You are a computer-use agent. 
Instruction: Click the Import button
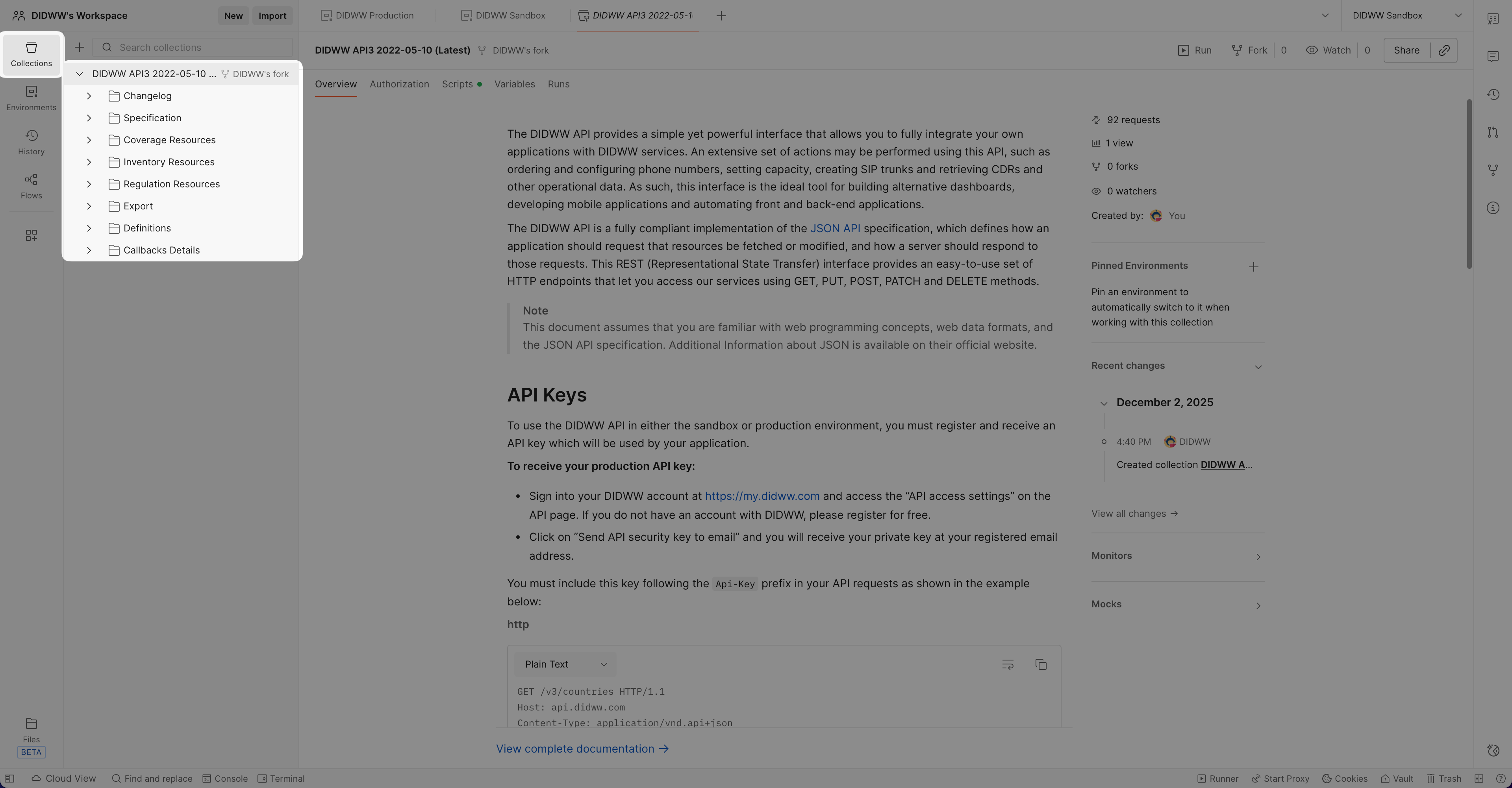tap(272, 16)
